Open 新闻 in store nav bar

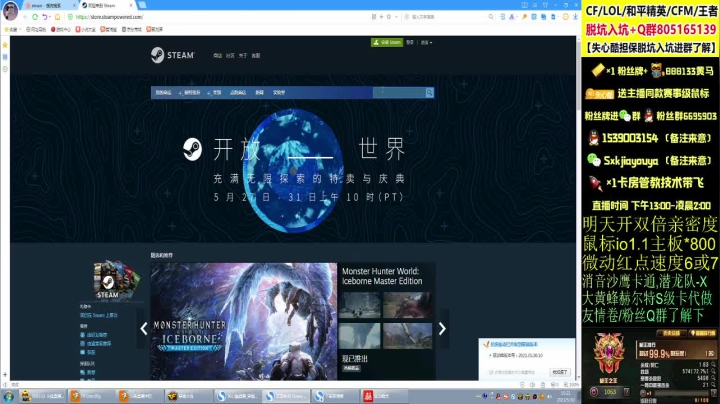pyautogui.click(x=259, y=93)
